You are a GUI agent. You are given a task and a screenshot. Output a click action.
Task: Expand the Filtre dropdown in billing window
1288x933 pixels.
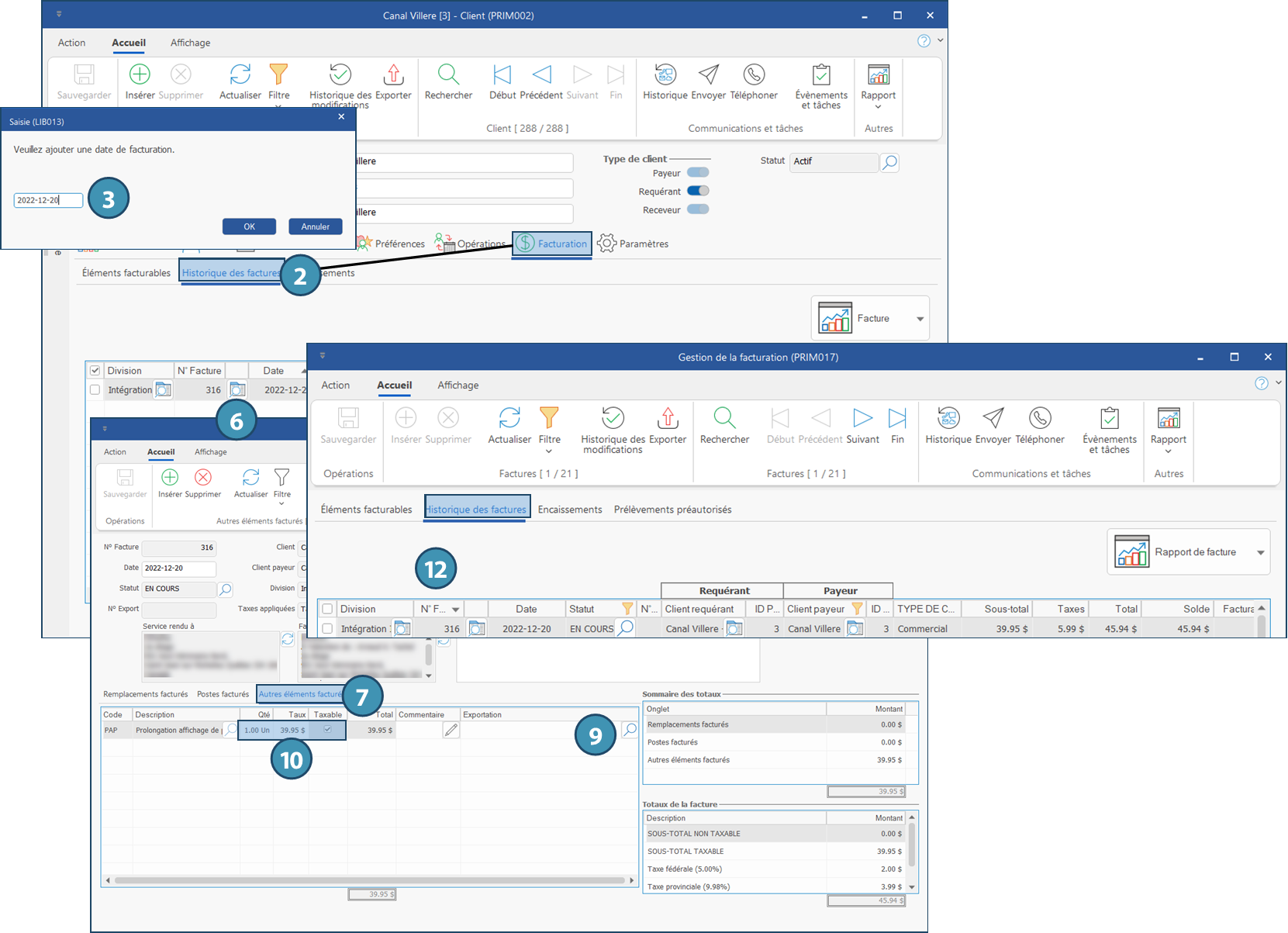(549, 451)
